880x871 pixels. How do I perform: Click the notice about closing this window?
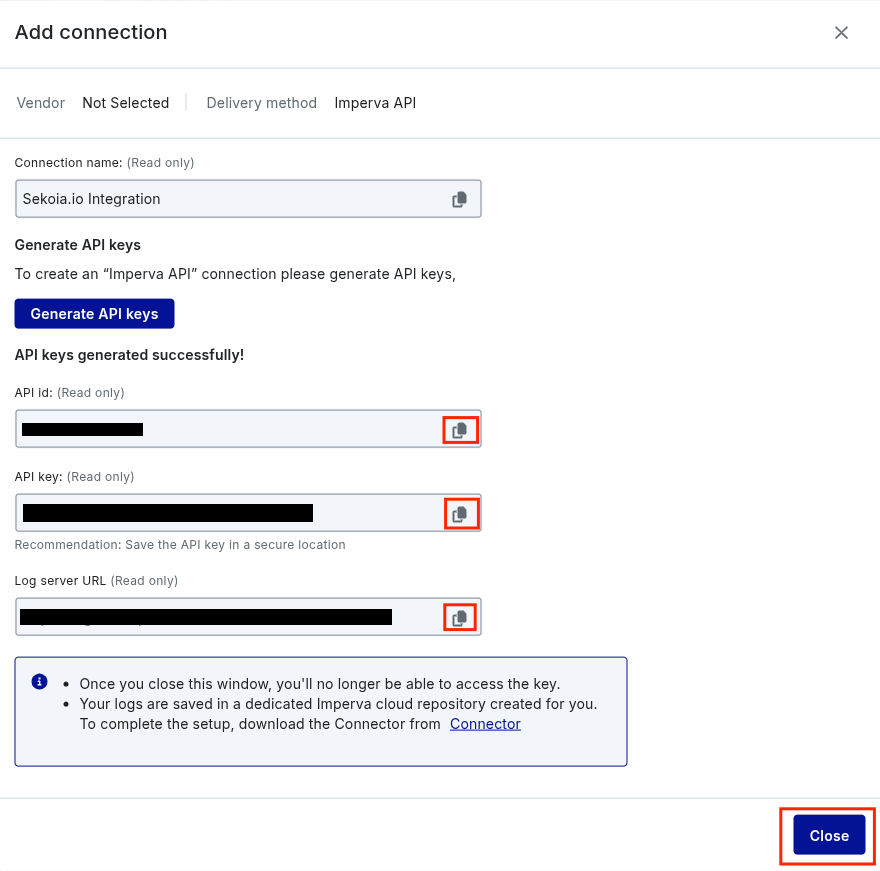tap(320, 684)
